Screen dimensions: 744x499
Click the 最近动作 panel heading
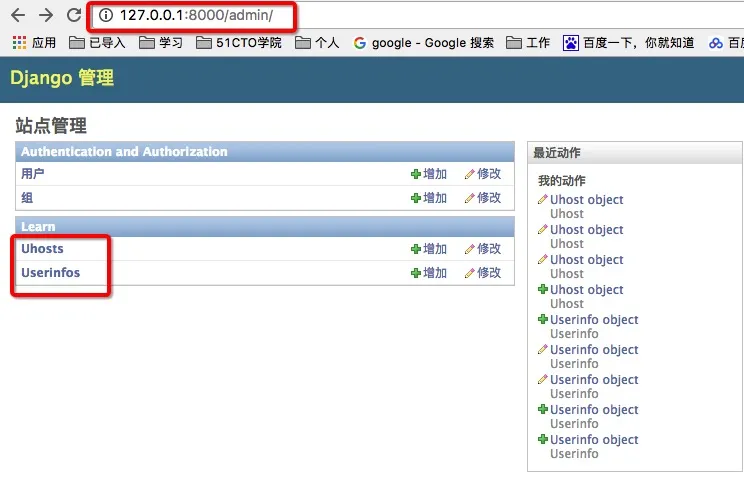pos(557,153)
